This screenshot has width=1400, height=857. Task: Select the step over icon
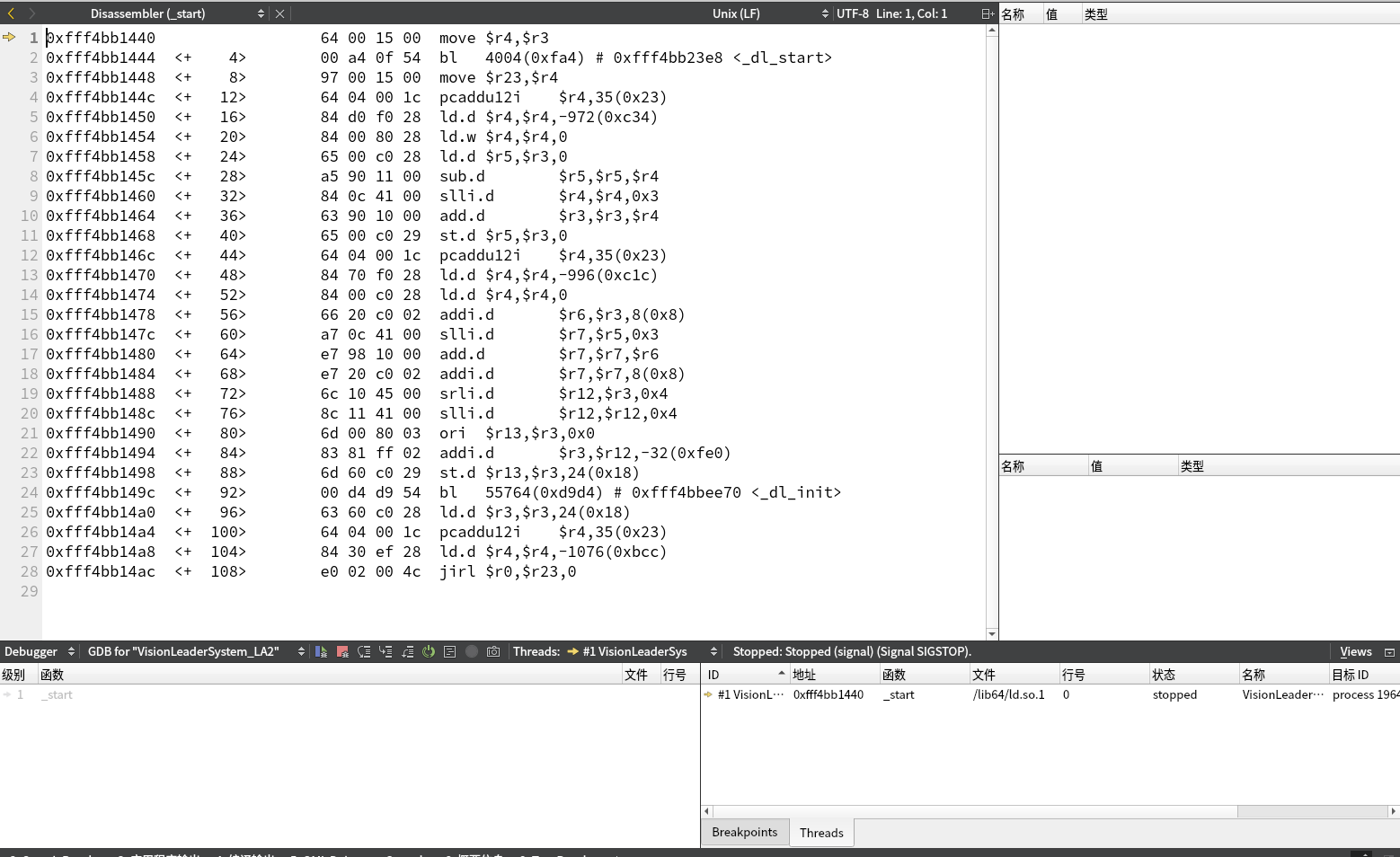click(364, 651)
